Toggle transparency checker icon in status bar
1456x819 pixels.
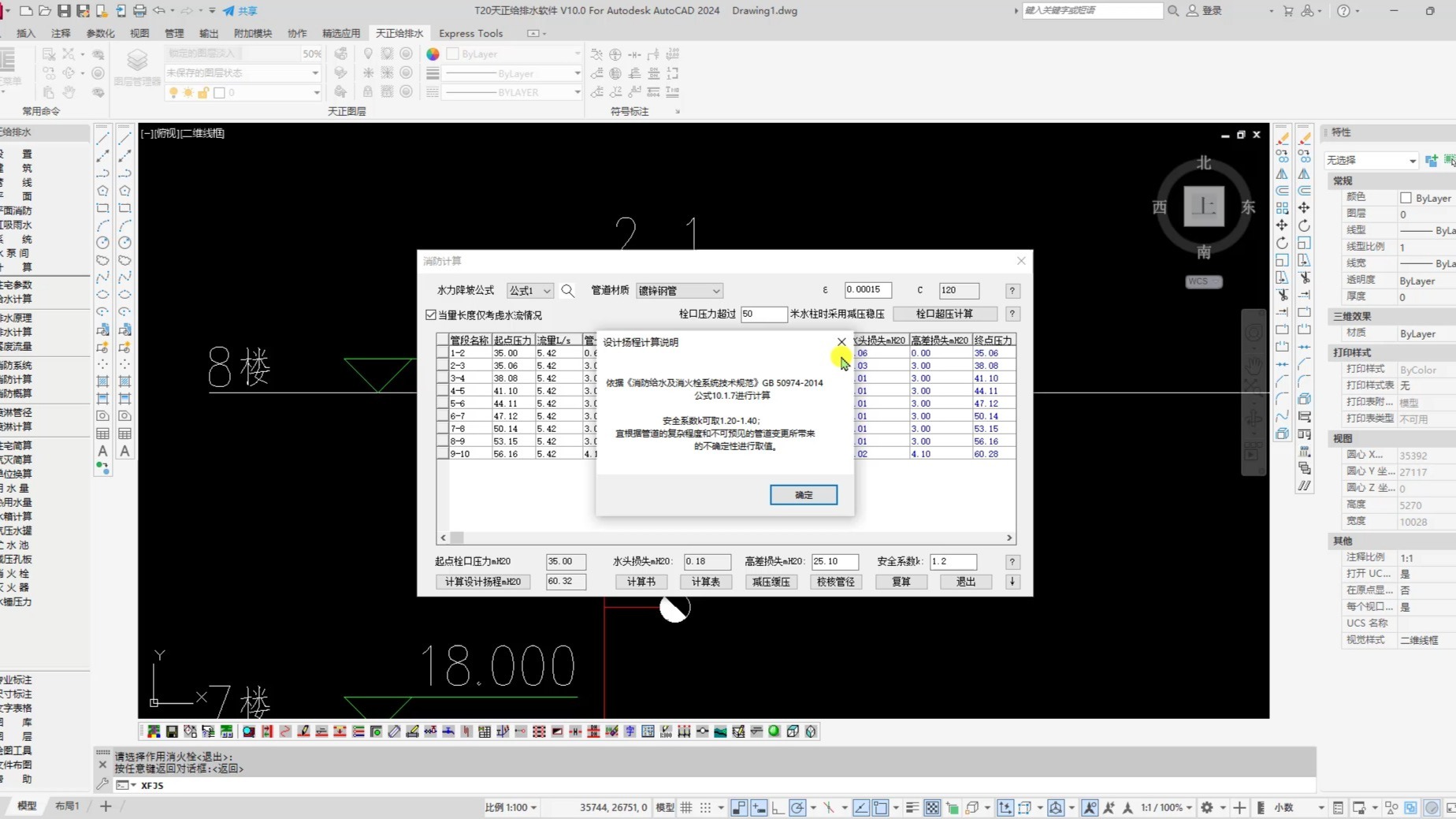pyautogui.click(x=932, y=807)
